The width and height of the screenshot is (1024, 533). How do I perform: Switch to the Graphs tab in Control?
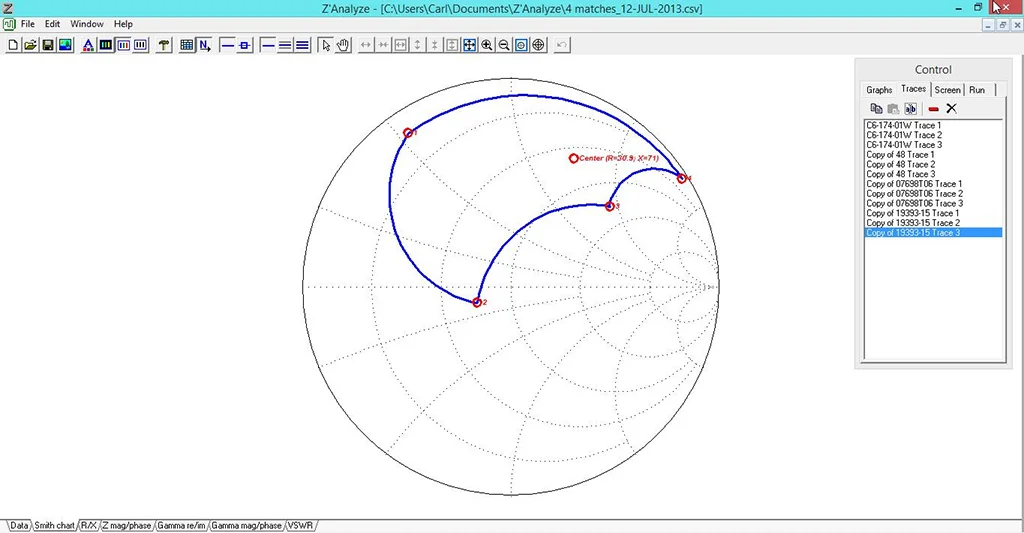(879, 89)
